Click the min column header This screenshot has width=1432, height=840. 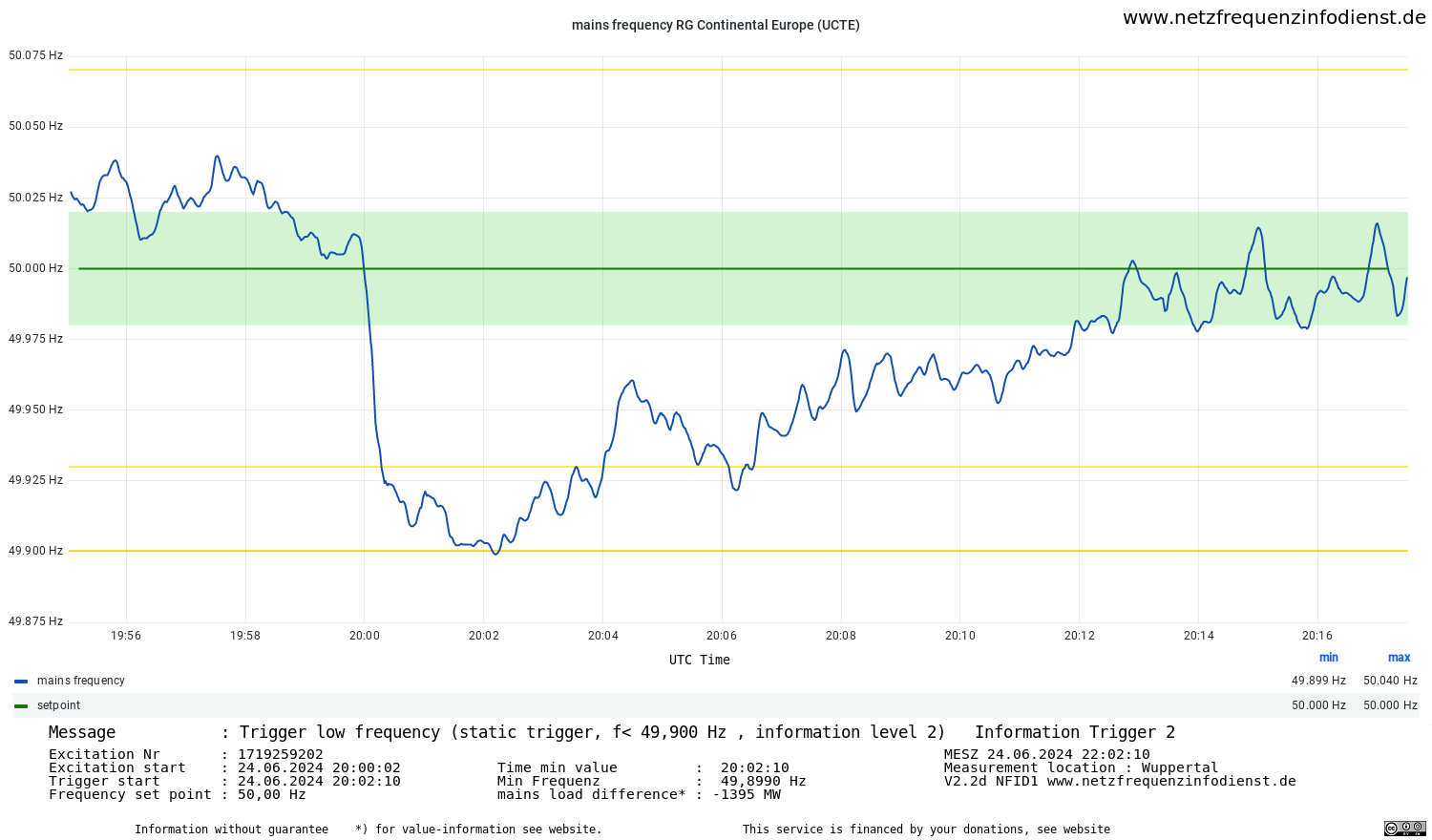point(1328,658)
